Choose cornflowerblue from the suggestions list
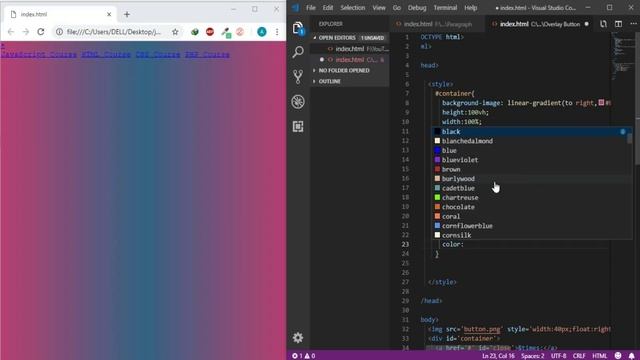The image size is (640, 360). (x=531, y=225)
